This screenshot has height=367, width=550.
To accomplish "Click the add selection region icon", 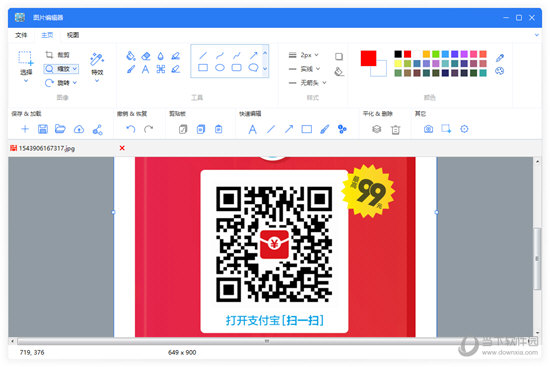I will pos(446,129).
